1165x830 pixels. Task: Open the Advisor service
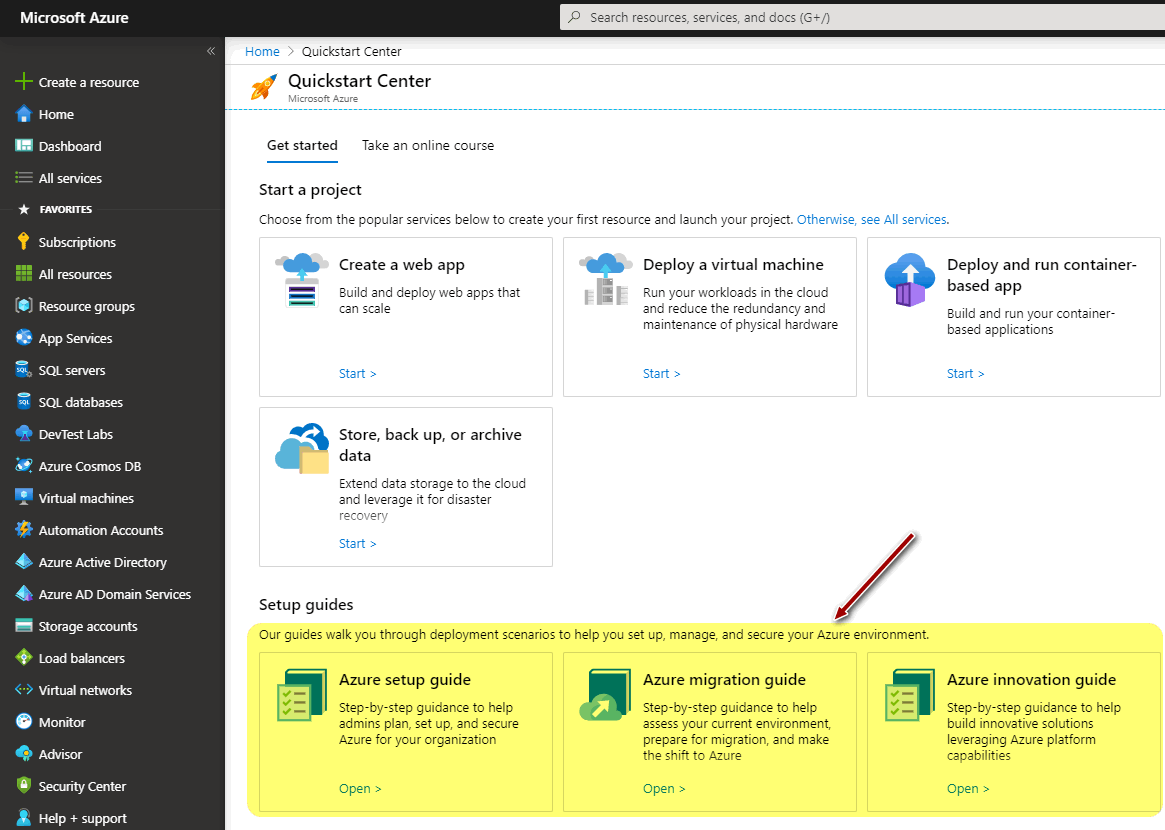64,753
